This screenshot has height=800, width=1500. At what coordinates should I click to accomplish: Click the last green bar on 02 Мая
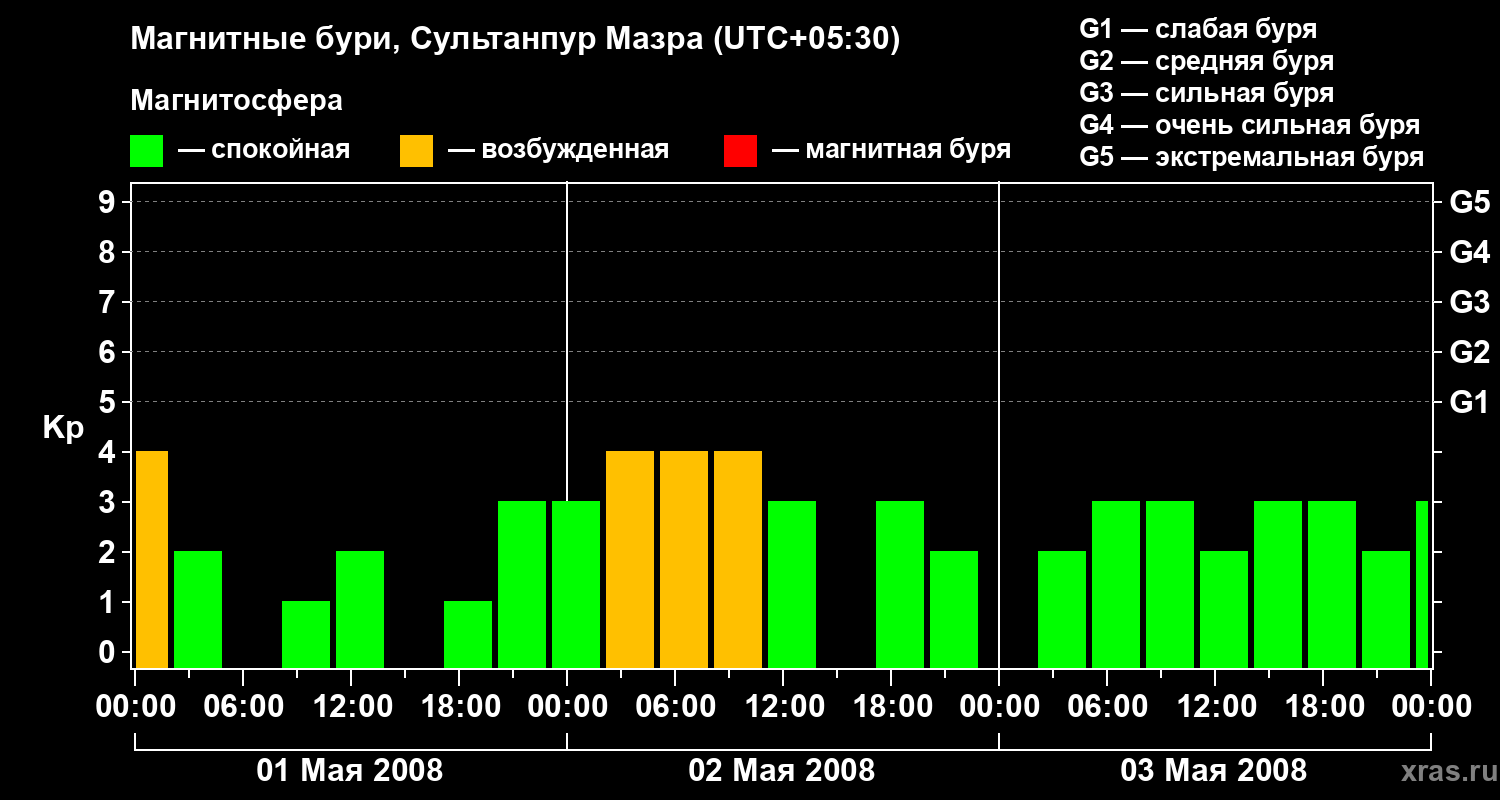click(x=954, y=609)
